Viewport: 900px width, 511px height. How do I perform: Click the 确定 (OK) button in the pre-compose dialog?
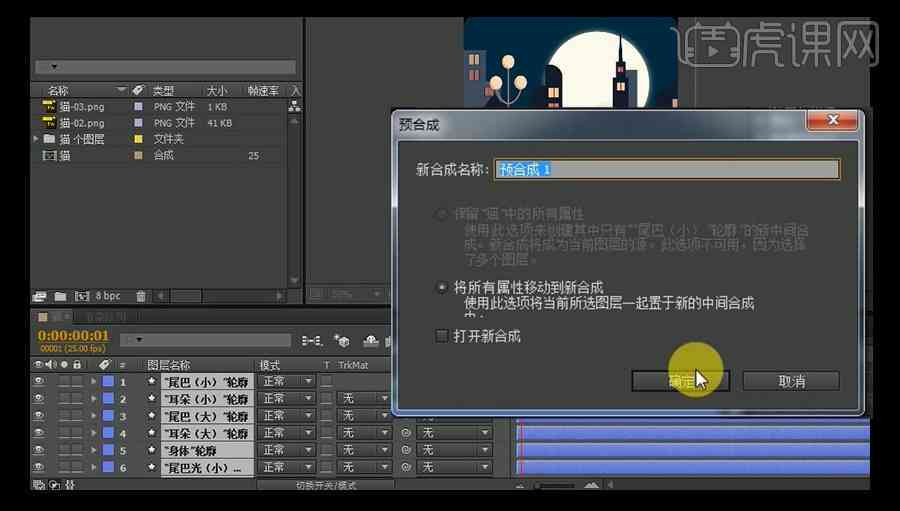681,381
